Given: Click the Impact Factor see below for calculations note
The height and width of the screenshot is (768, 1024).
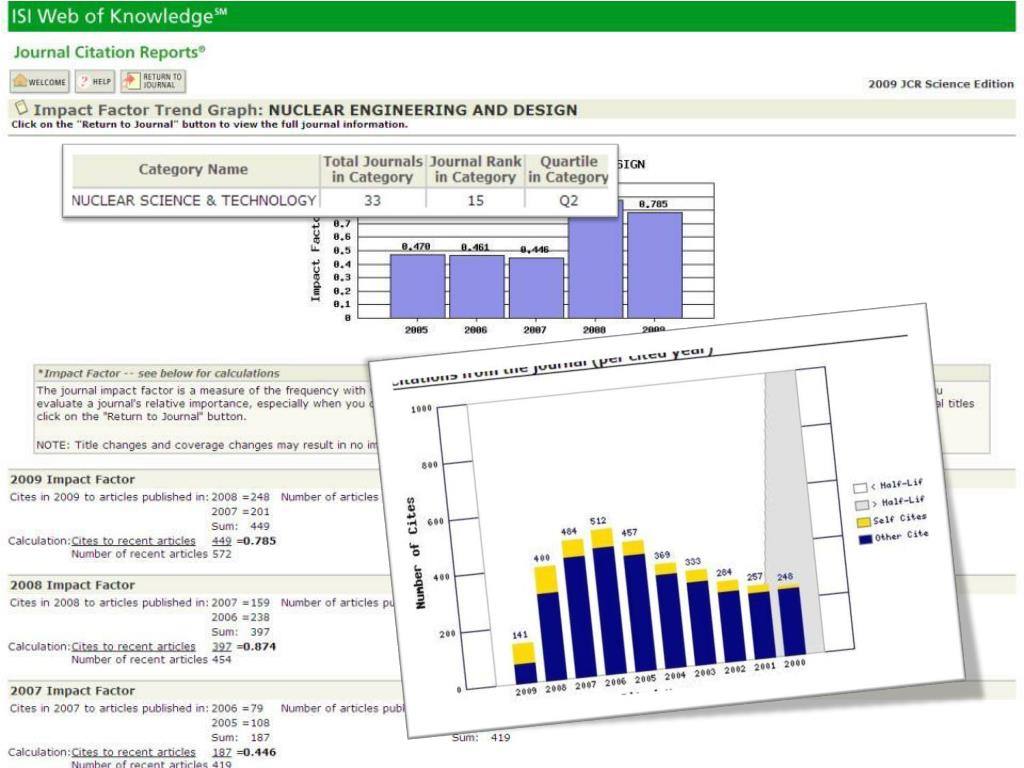Looking at the screenshot, I should click(159, 374).
